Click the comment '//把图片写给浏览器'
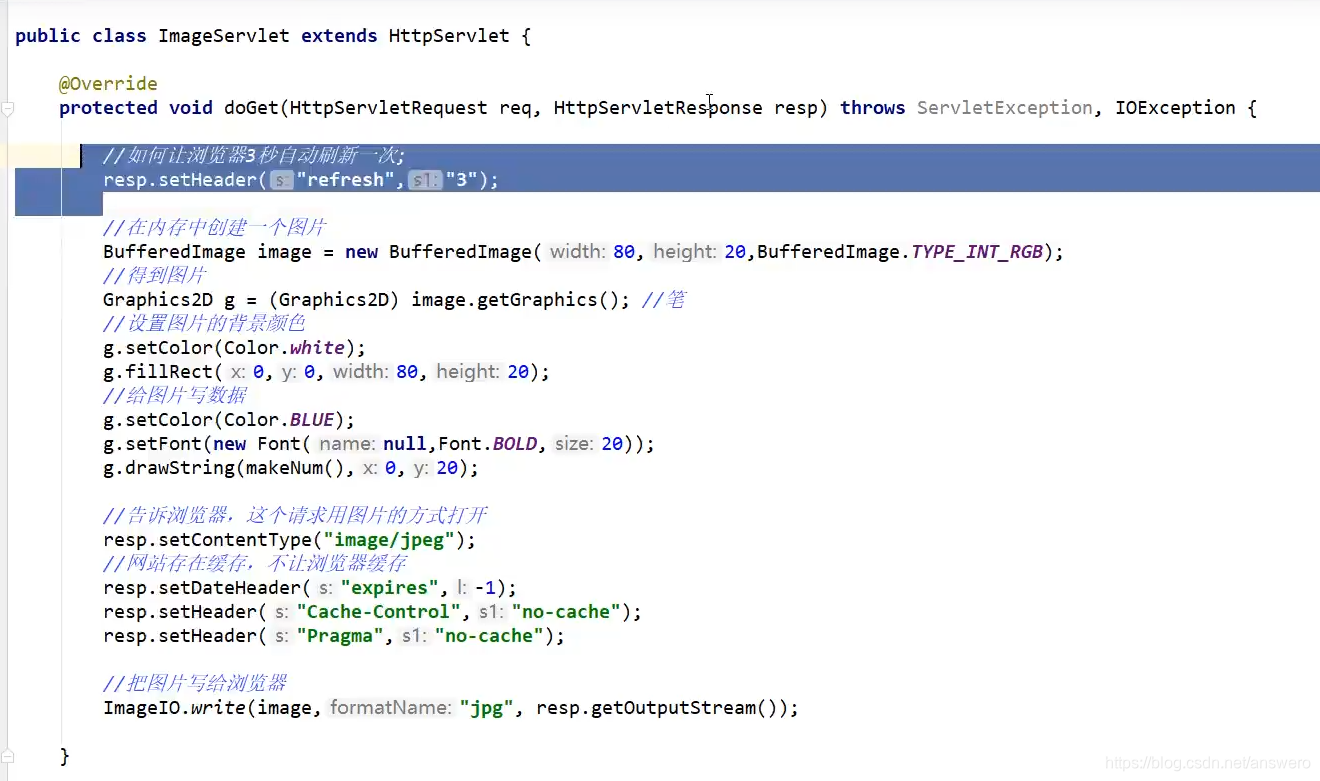 click(195, 684)
